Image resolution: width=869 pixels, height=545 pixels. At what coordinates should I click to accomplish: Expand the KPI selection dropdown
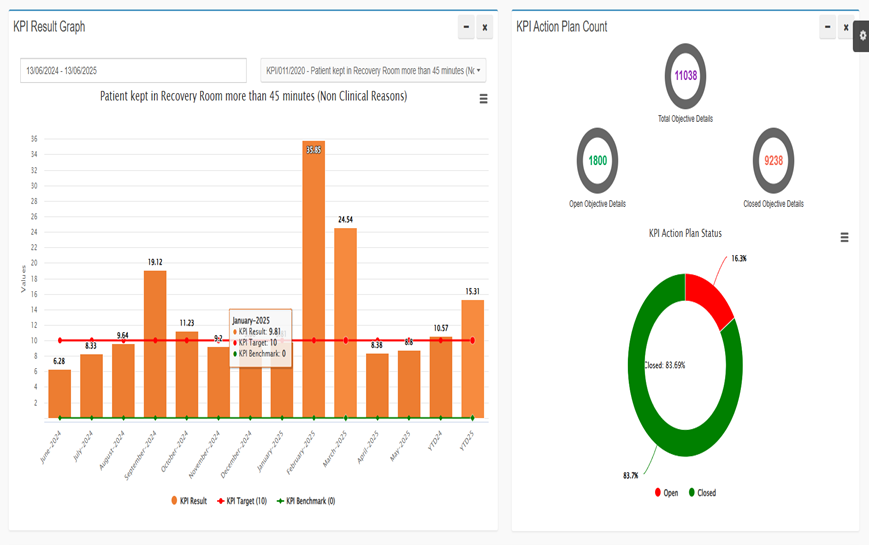373,70
